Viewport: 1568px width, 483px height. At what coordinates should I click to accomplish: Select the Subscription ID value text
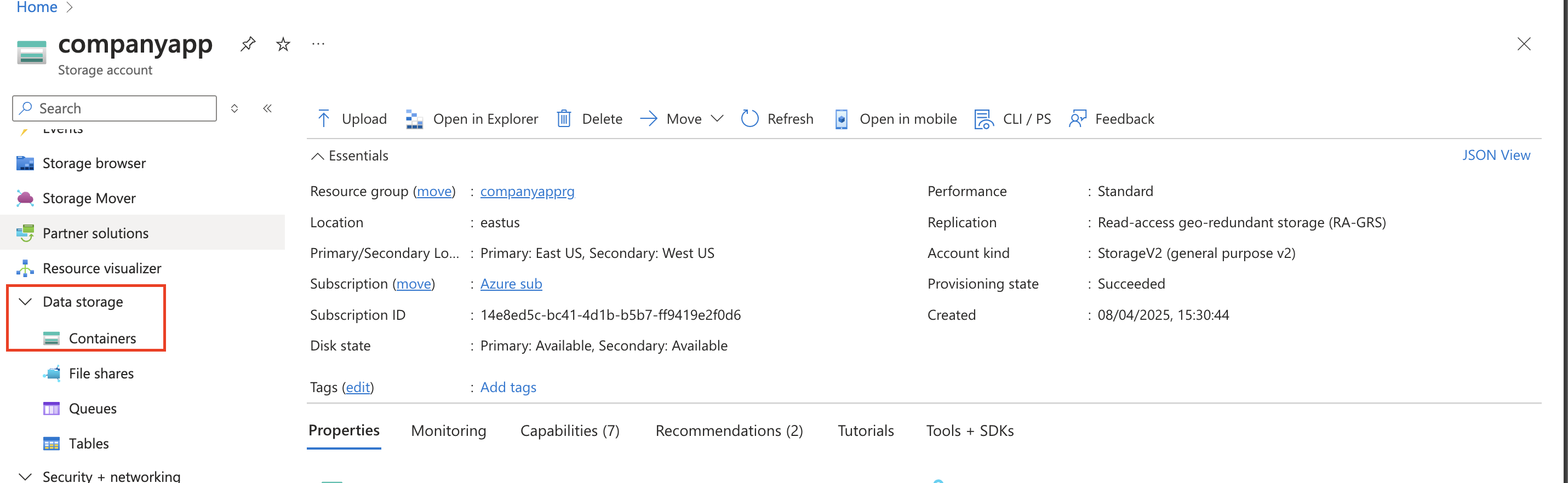(x=610, y=315)
